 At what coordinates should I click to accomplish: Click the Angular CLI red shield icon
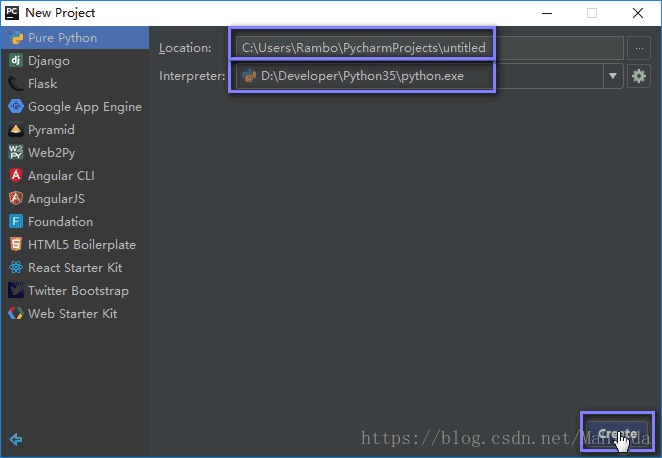point(16,176)
